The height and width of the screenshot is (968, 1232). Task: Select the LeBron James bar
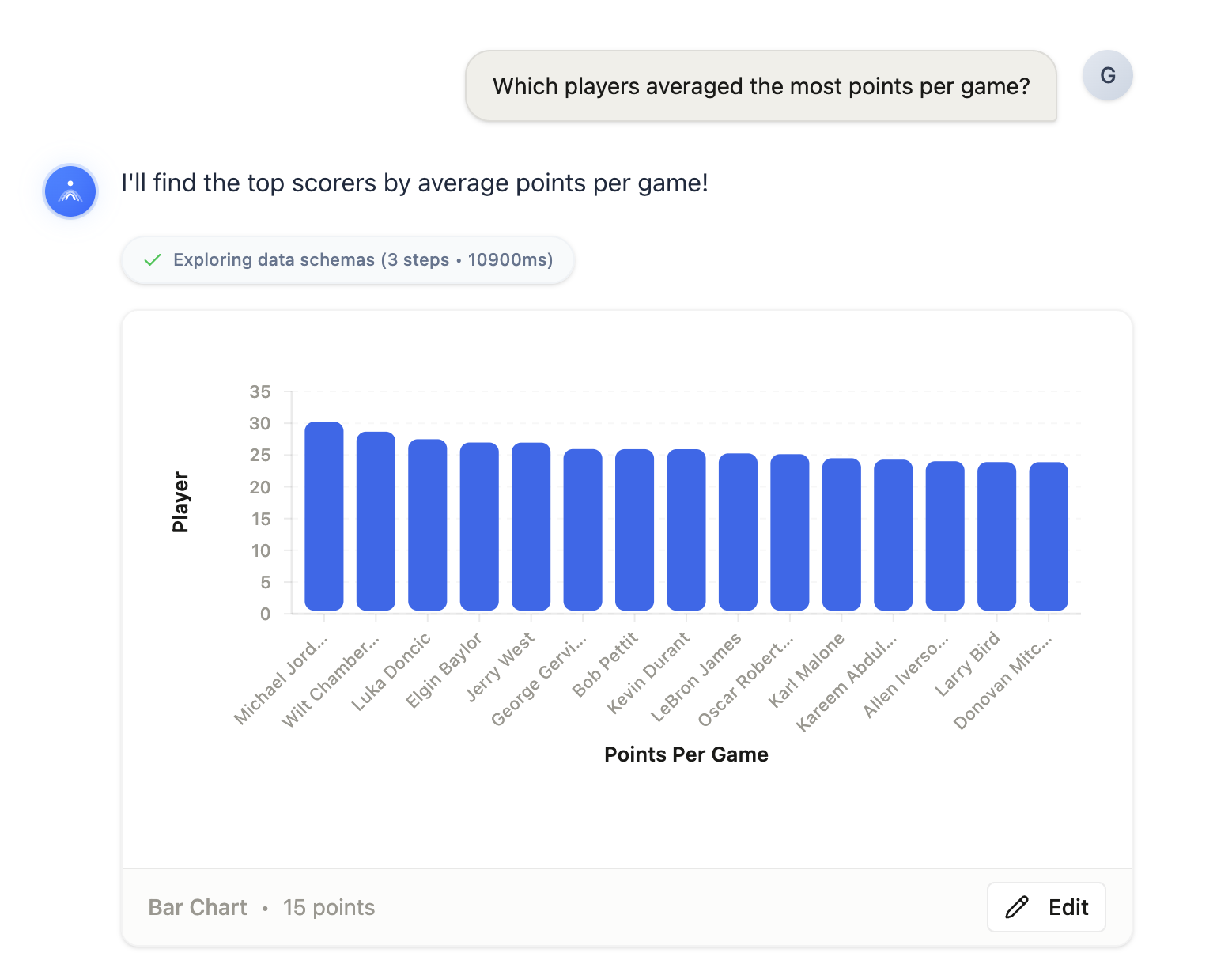[x=738, y=532]
